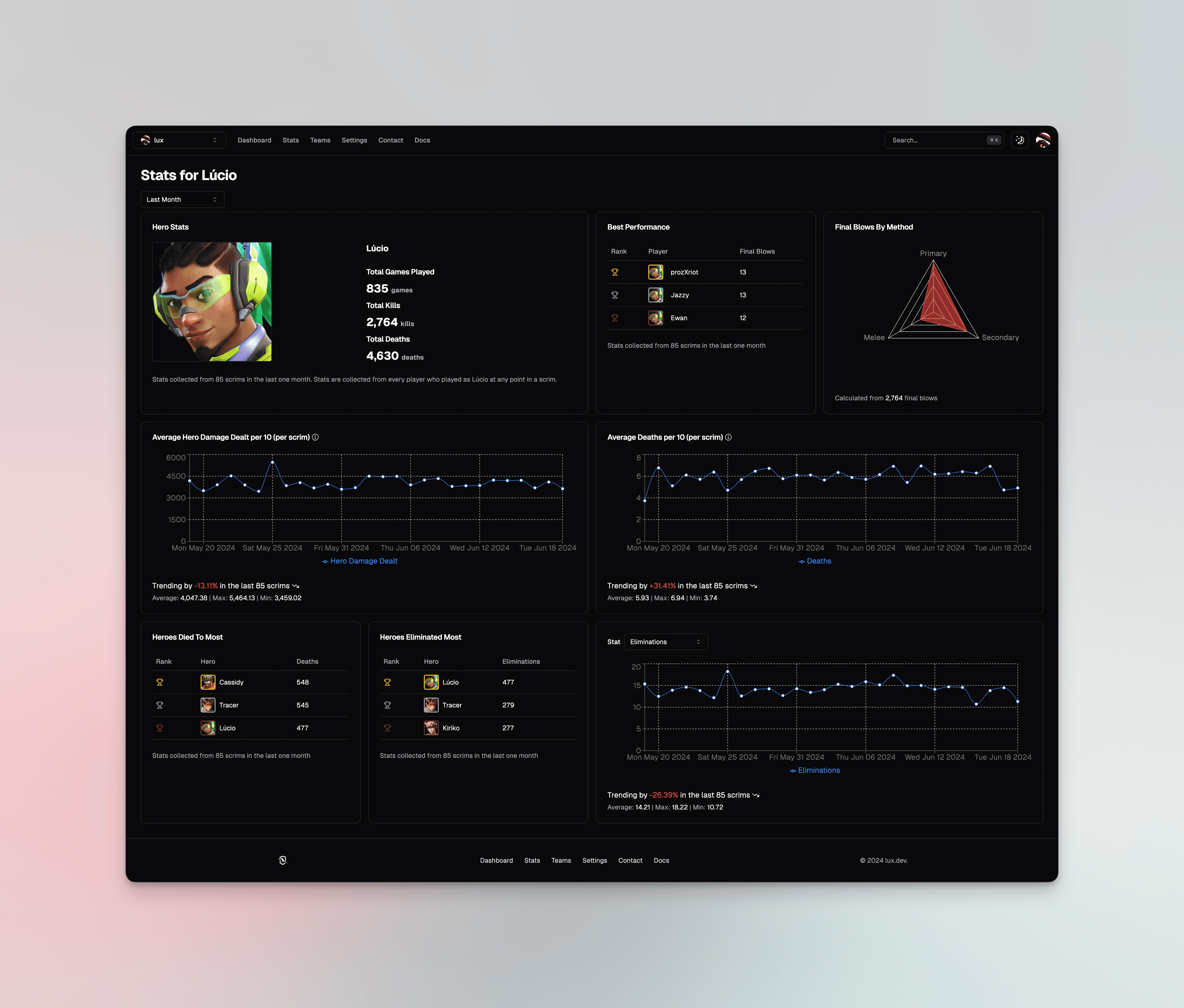
Task: Click the trend icon after +31.41% text
Action: 754,586
